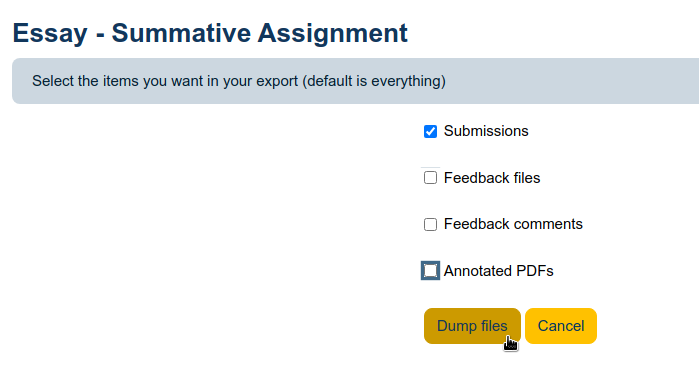
Task: Enable the Feedback files checkbox
Action: [430, 178]
